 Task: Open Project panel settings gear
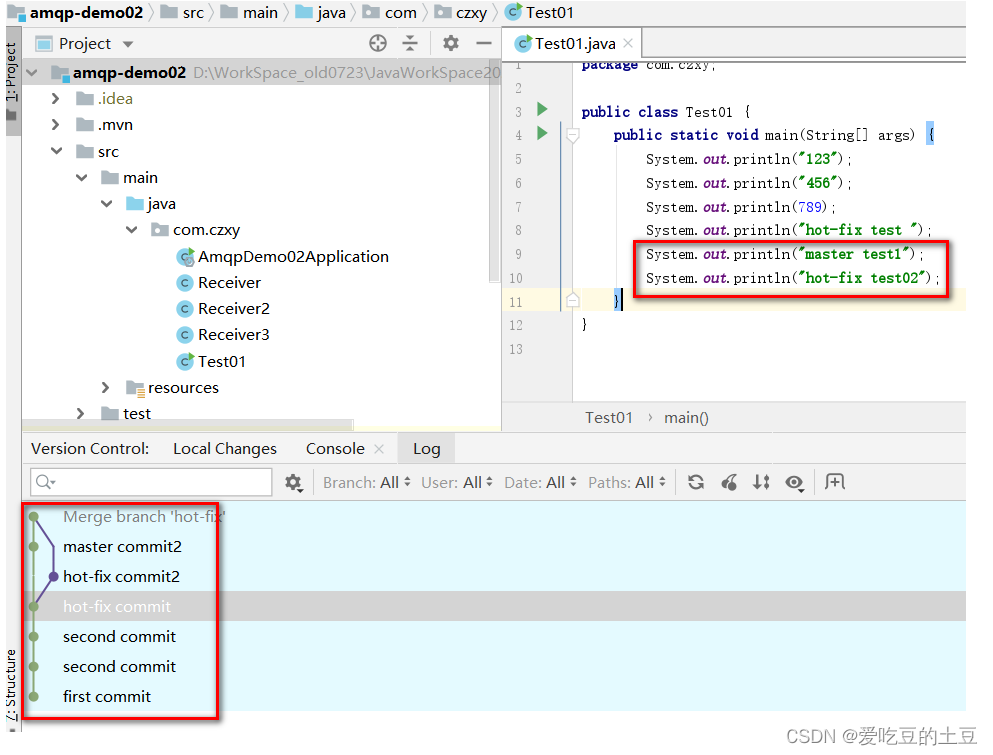tap(450, 43)
